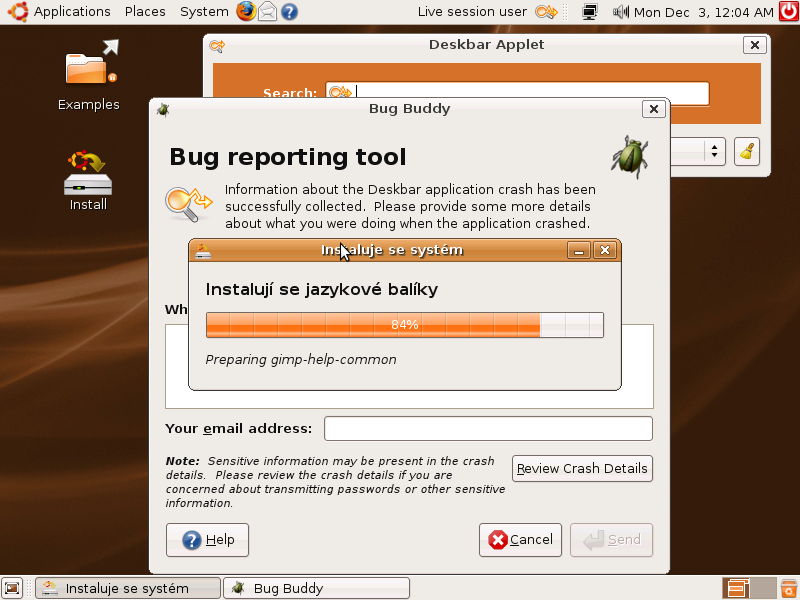800x600 pixels.
Task: Click the Preparing gimp-help-common status text
Action: [301, 360]
